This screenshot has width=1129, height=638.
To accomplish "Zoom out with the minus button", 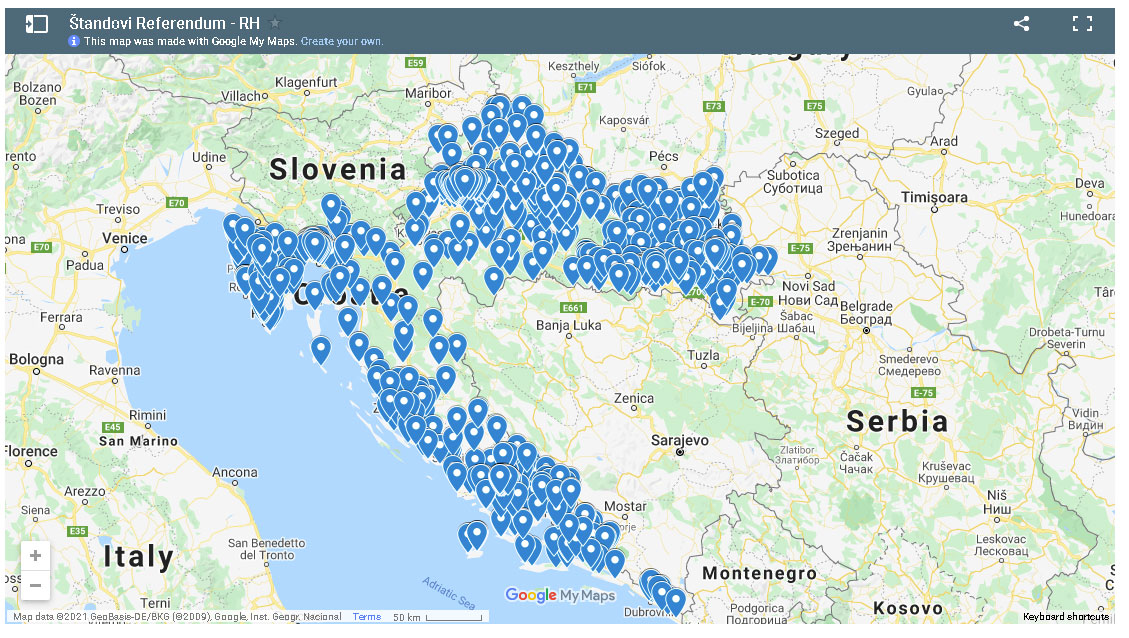I will (x=35, y=585).
